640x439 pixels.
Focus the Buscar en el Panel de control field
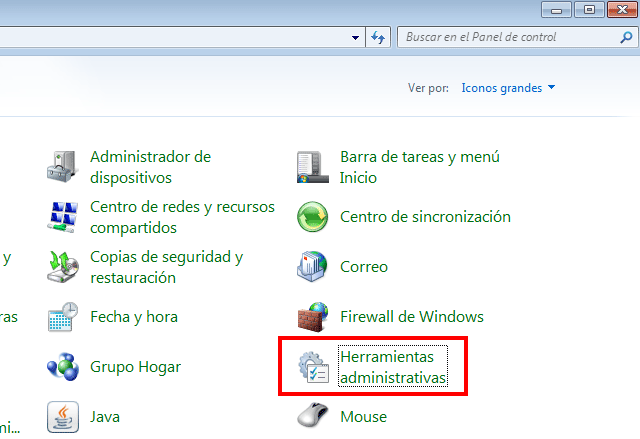(516, 38)
